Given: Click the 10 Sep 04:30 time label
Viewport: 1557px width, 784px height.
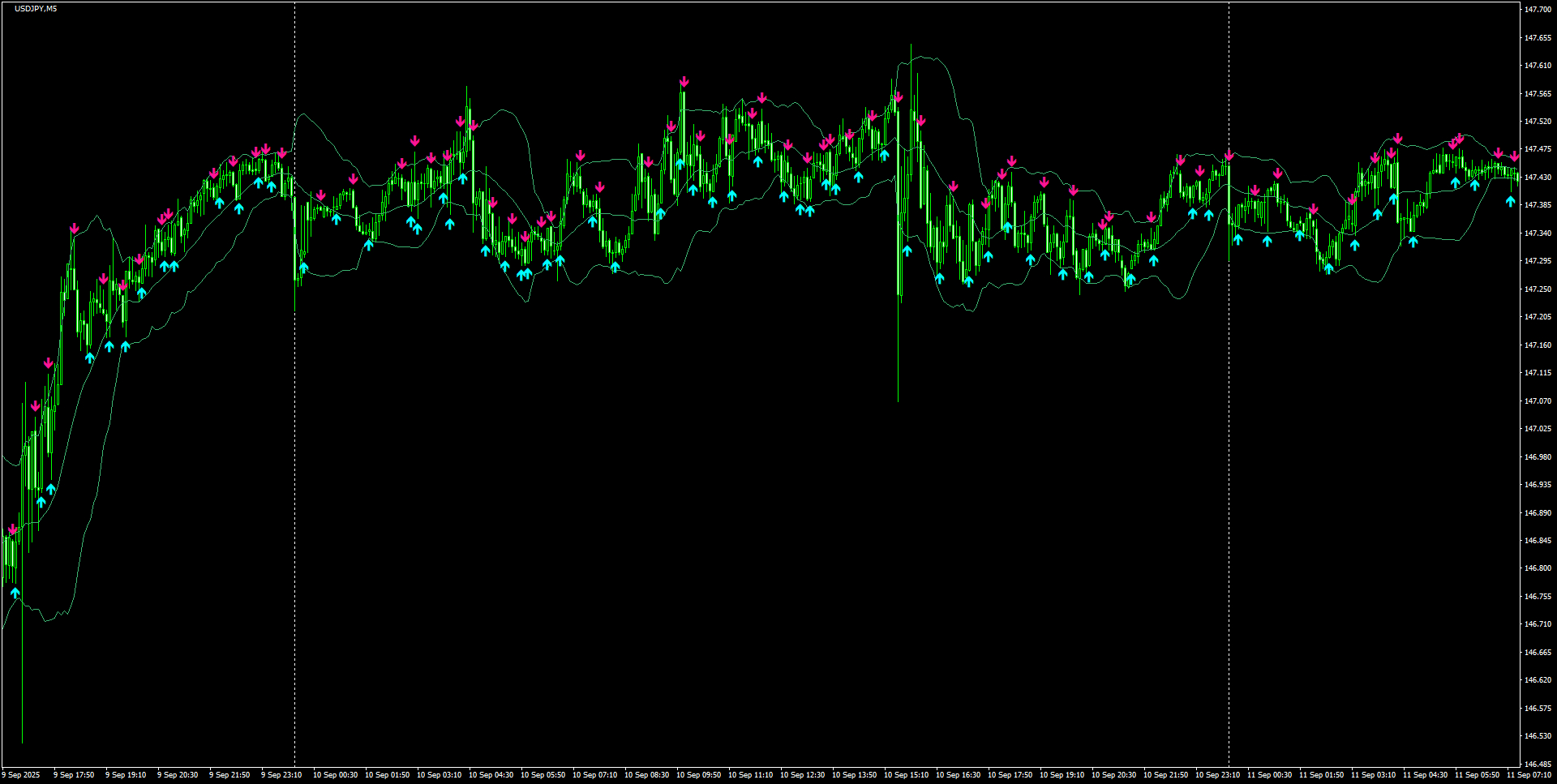Looking at the screenshot, I should tap(491, 775).
